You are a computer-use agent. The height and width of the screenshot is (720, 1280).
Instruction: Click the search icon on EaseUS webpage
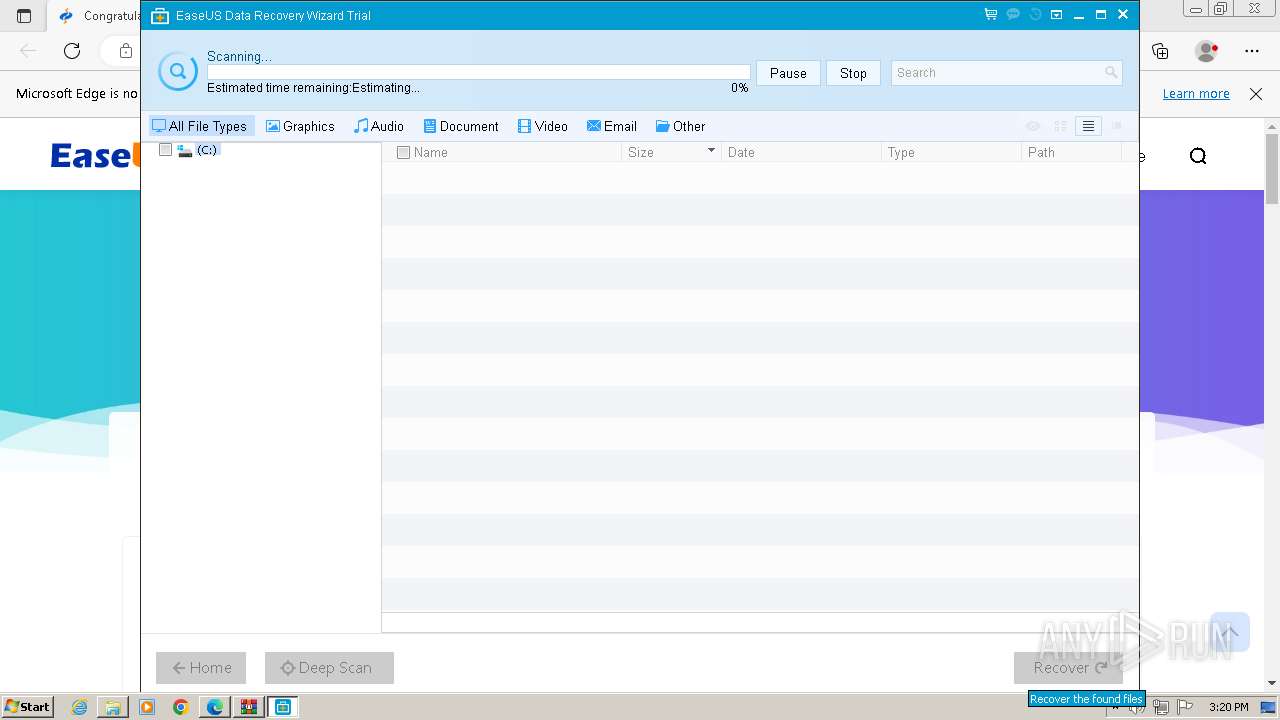(1198, 156)
